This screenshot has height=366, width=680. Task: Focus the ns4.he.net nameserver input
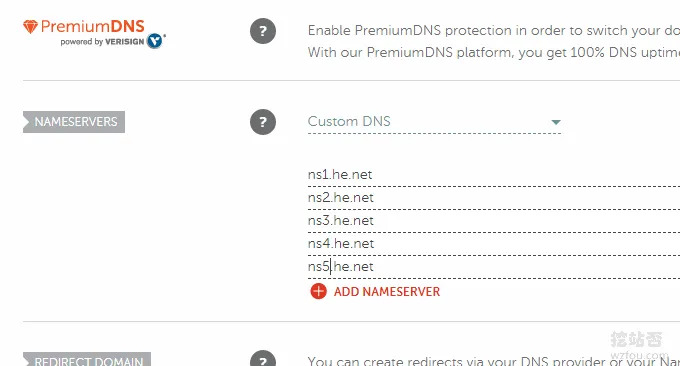click(x=494, y=244)
